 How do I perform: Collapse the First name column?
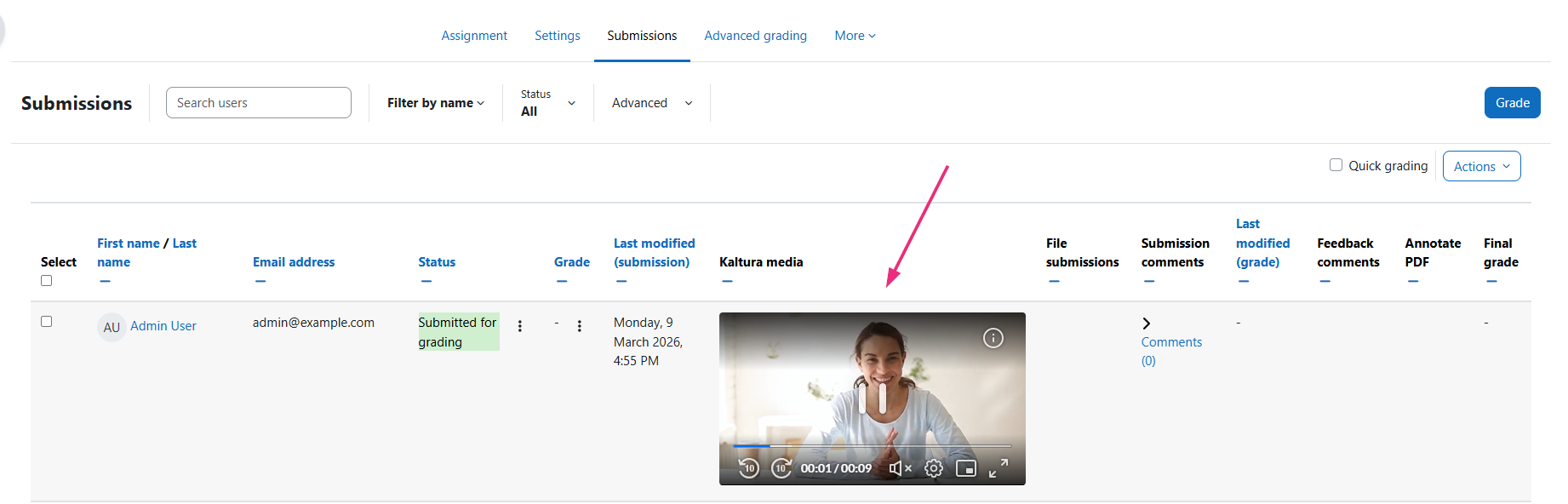(x=105, y=281)
